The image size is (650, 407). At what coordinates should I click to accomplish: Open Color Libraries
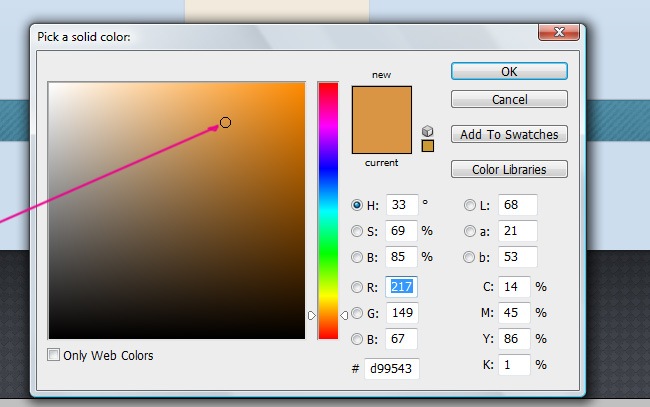click(x=509, y=169)
